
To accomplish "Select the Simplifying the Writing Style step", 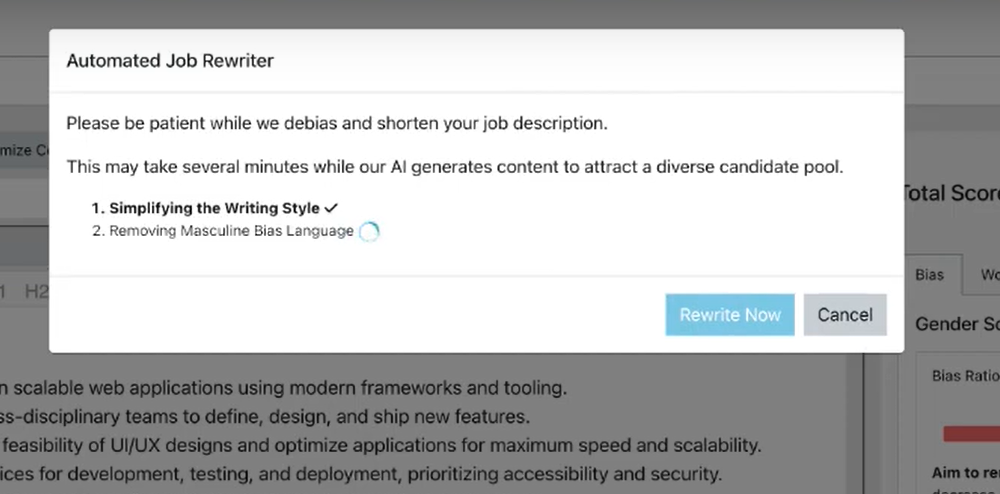I will [x=214, y=208].
